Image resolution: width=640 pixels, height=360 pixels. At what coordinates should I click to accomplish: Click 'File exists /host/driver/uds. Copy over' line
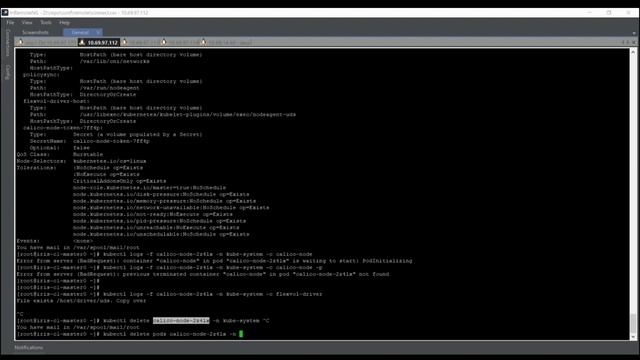pyautogui.click(x=81, y=301)
